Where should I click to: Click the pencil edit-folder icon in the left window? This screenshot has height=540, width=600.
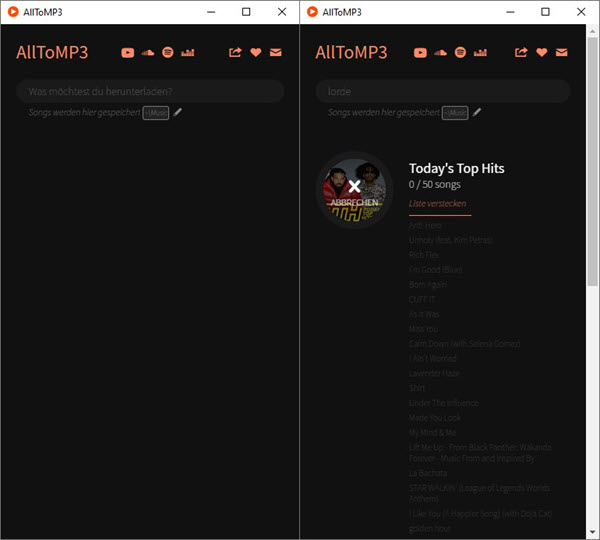click(178, 113)
